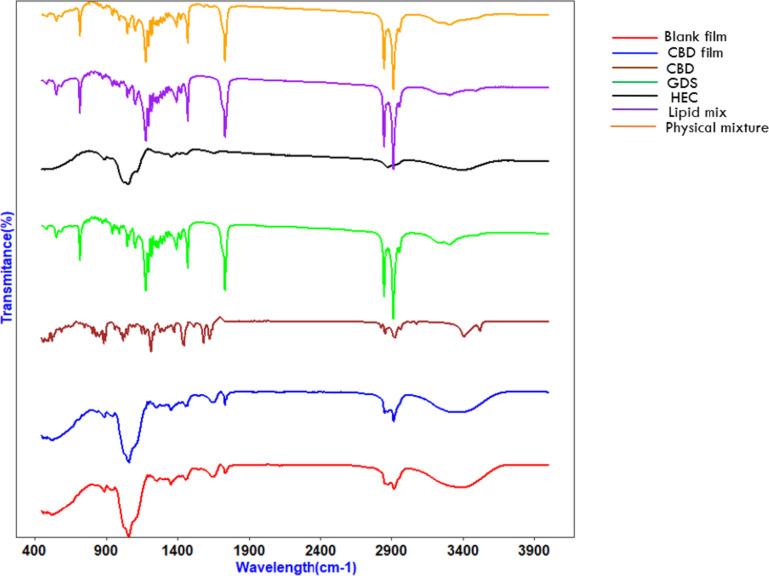The image size is (769, 576).
Task: Select the blue CBD film legend line
Action: click(x=634, y=53)
